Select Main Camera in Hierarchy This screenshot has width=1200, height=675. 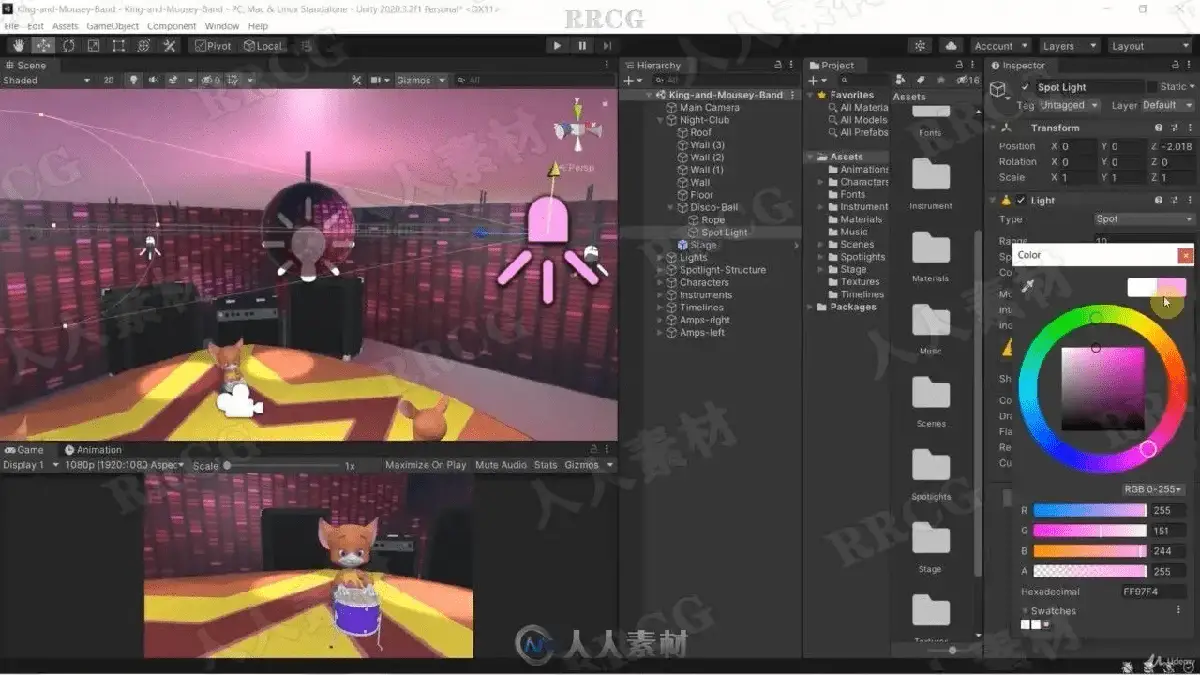[709, 108]
